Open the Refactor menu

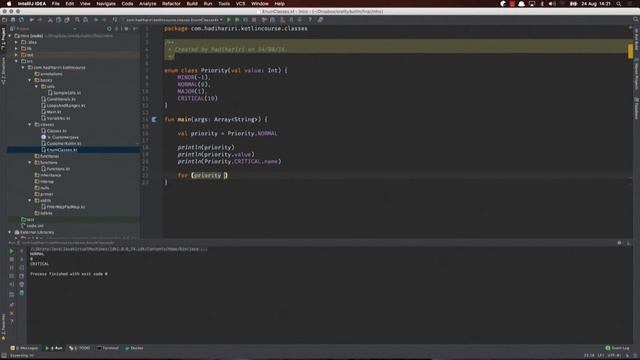(x=171, y=4)
